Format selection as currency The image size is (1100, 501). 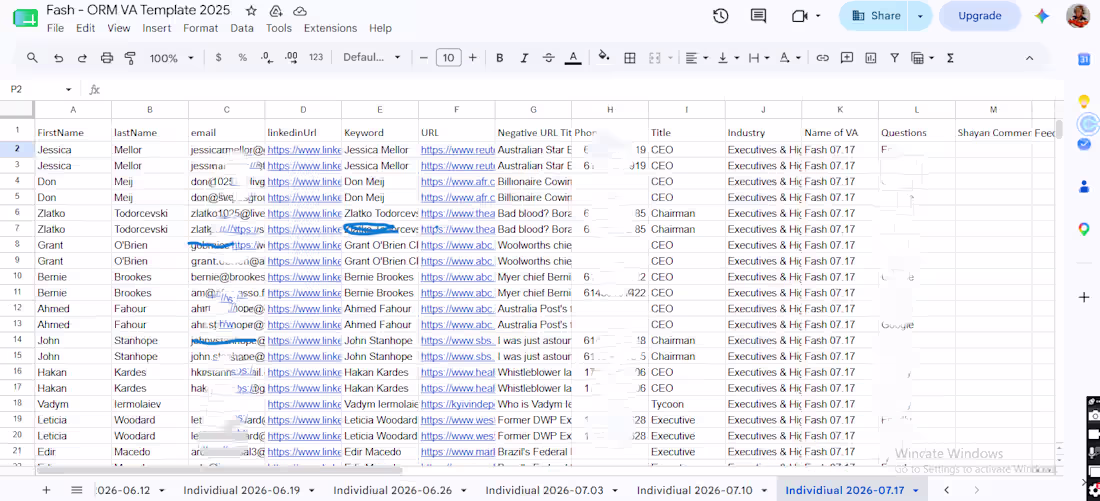[218, 58]
